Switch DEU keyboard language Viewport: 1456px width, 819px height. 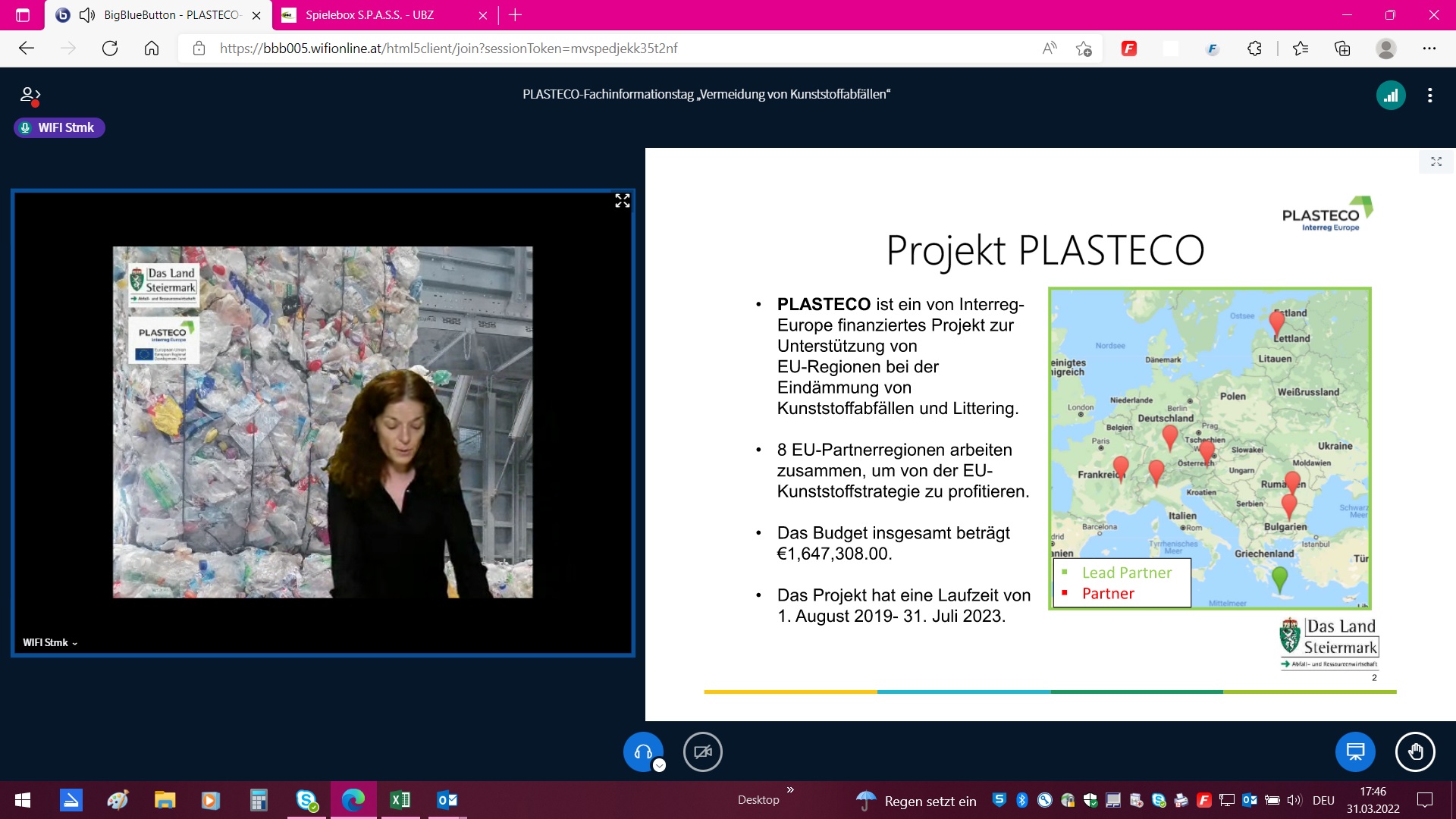[x=1323, y=800]
